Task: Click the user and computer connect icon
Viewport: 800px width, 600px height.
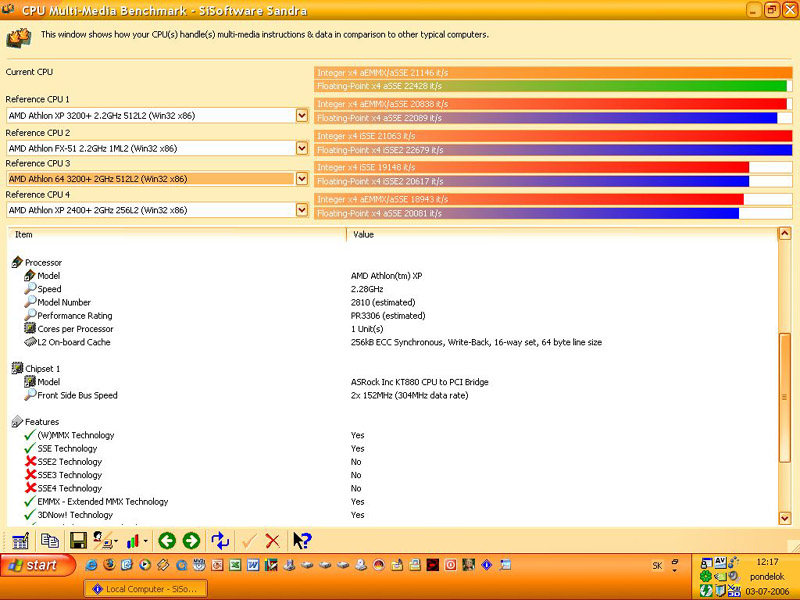Action: tap(104, 540)
